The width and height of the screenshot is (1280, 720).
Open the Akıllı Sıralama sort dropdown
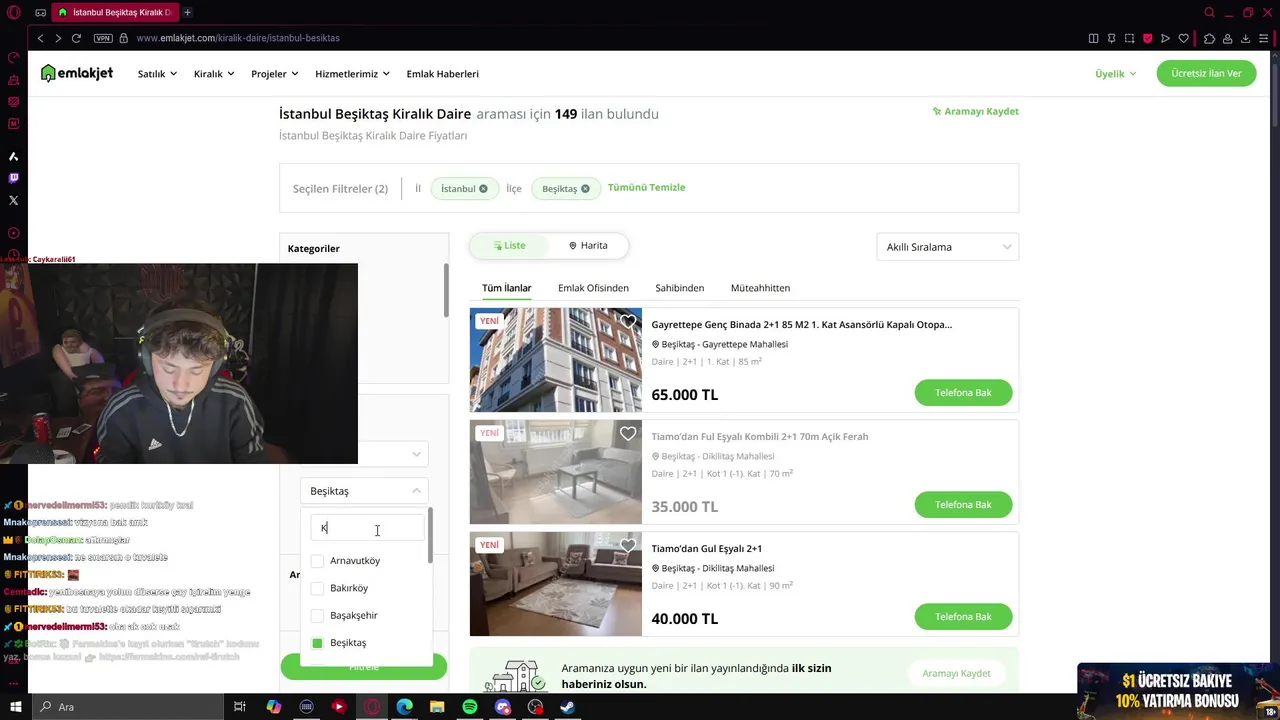(x=947, y=247)
